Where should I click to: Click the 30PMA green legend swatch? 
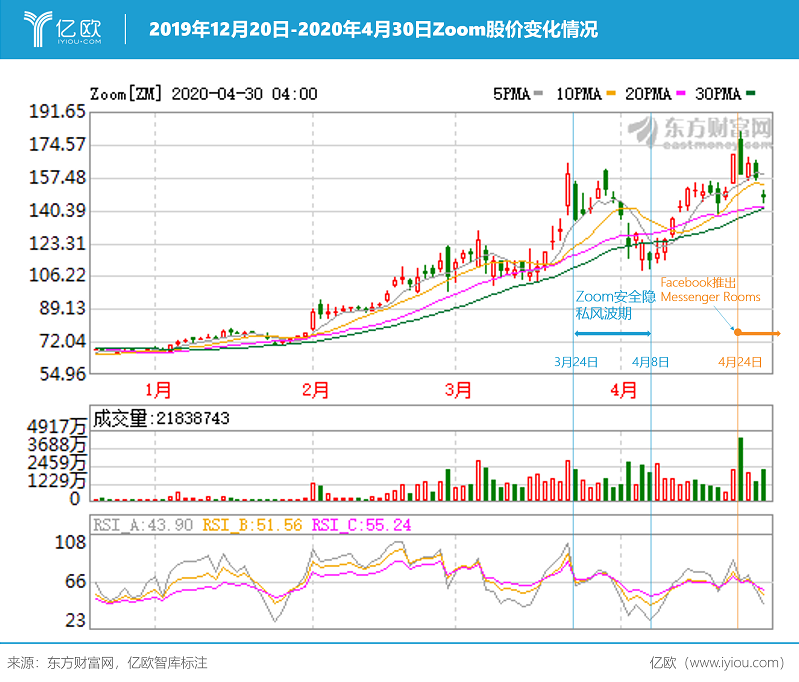pyautogui.click(x=750, y=93)
